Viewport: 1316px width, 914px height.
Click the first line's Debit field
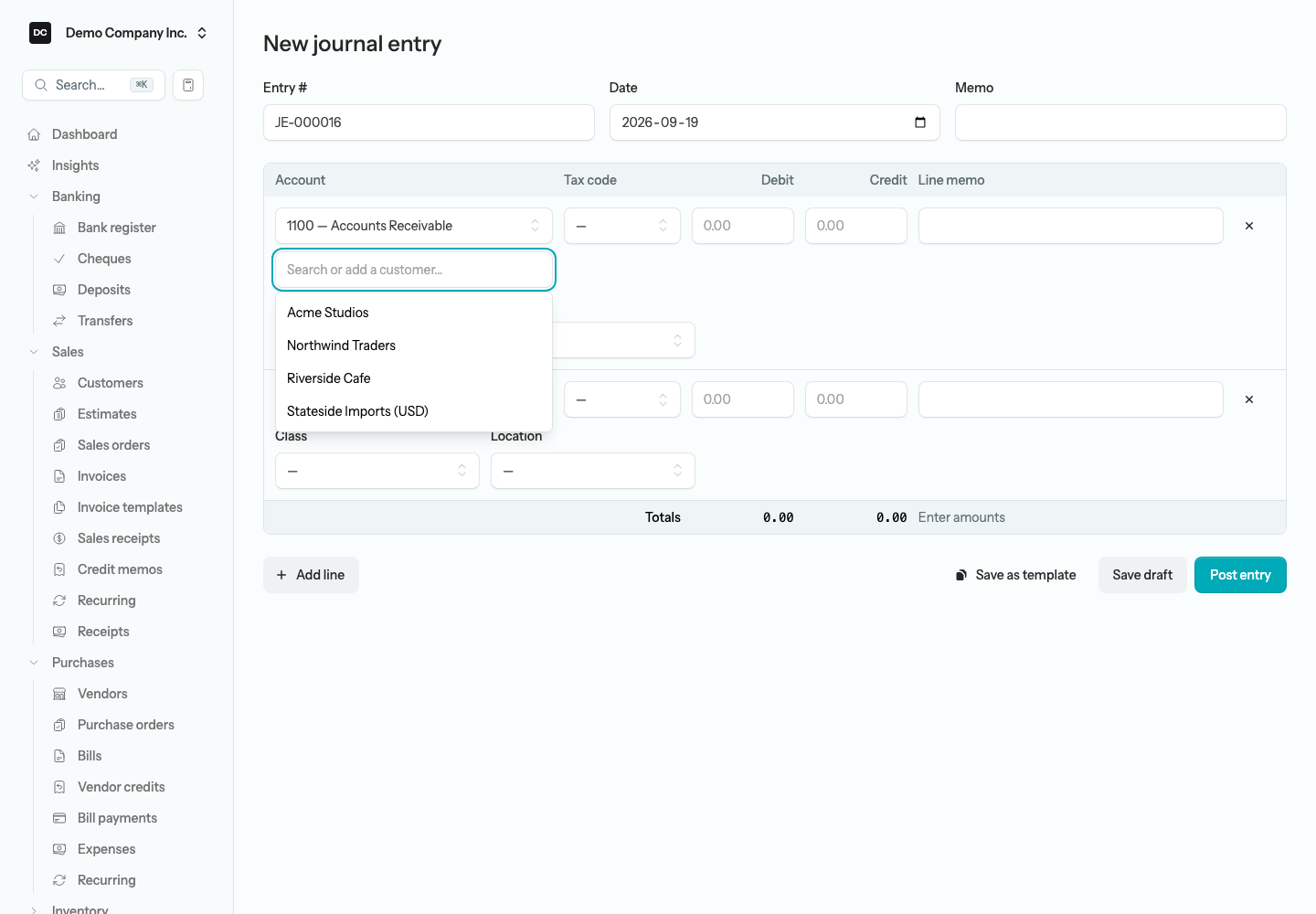(743, 226)
